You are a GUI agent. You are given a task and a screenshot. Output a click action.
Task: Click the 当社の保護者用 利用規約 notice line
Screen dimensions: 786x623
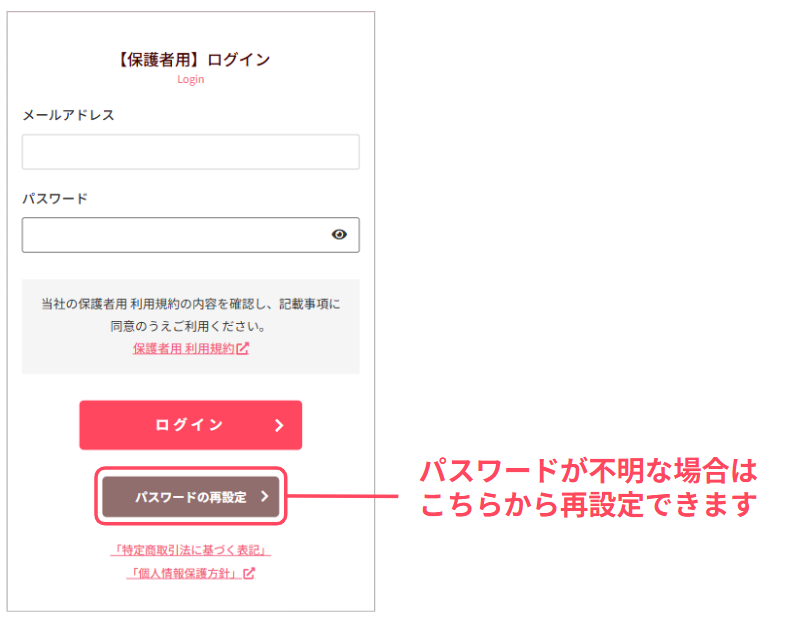coord(190,303)
